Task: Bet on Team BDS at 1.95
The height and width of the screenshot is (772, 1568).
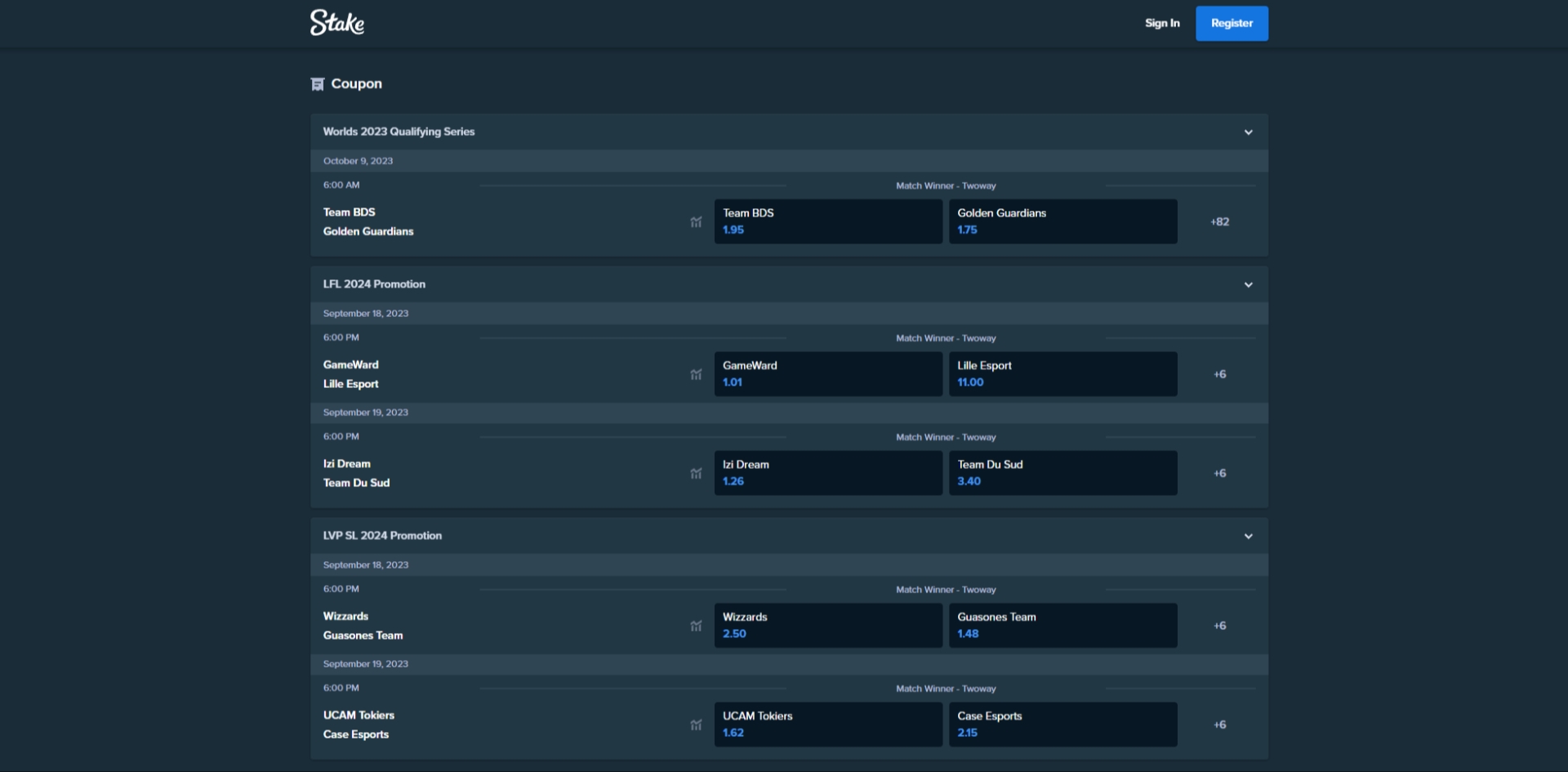Action: (x=828, y=221)
